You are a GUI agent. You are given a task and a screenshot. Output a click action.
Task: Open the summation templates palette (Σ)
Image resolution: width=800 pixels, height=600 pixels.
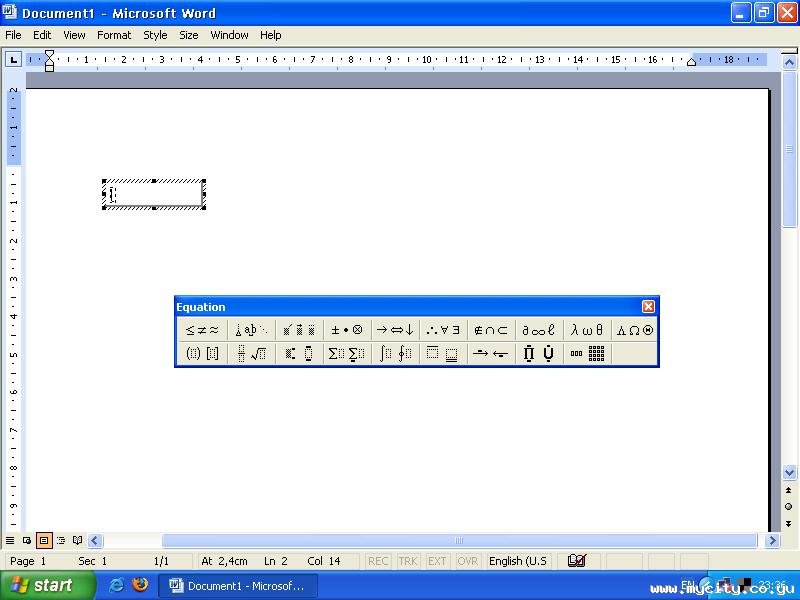coord(347,353)
